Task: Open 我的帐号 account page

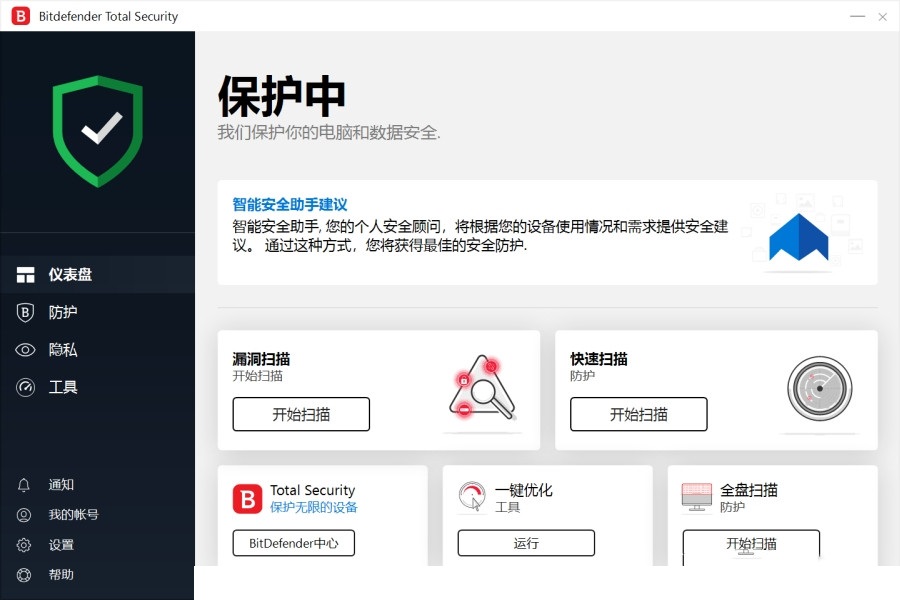Action: tap(73, 515)
